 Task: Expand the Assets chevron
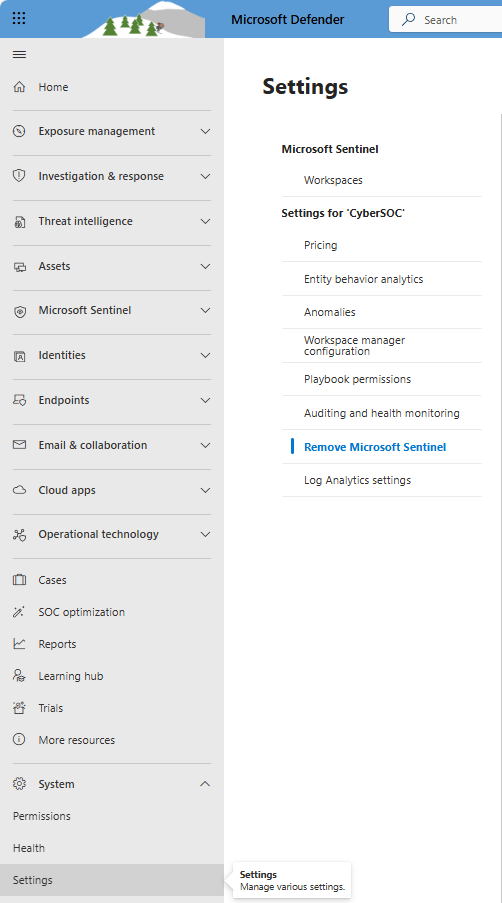[205, 266]
